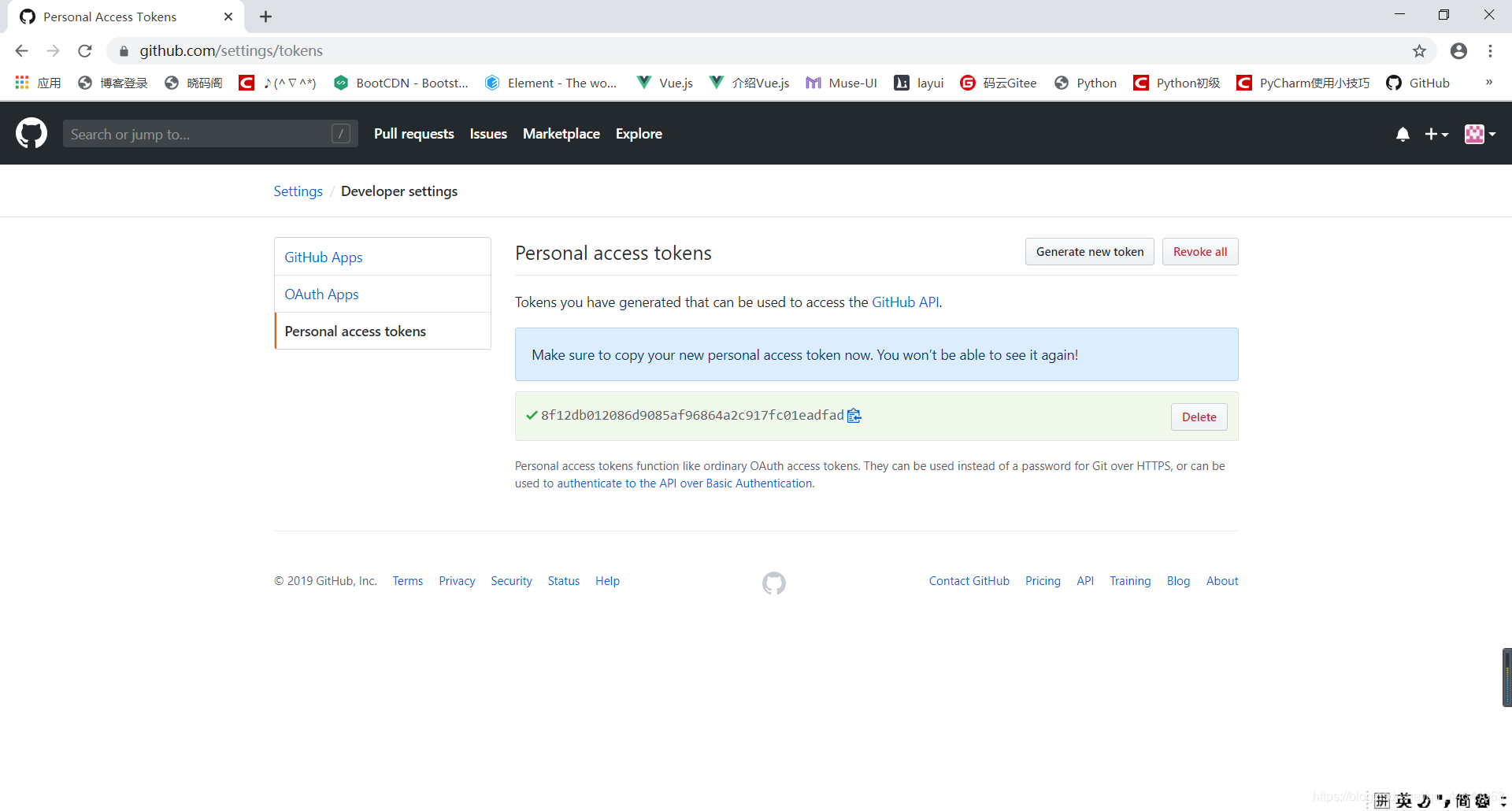Open the notifications bell
This screenshot has height=811, width=1512.
pyautogui.click(x=1403, y=134)
